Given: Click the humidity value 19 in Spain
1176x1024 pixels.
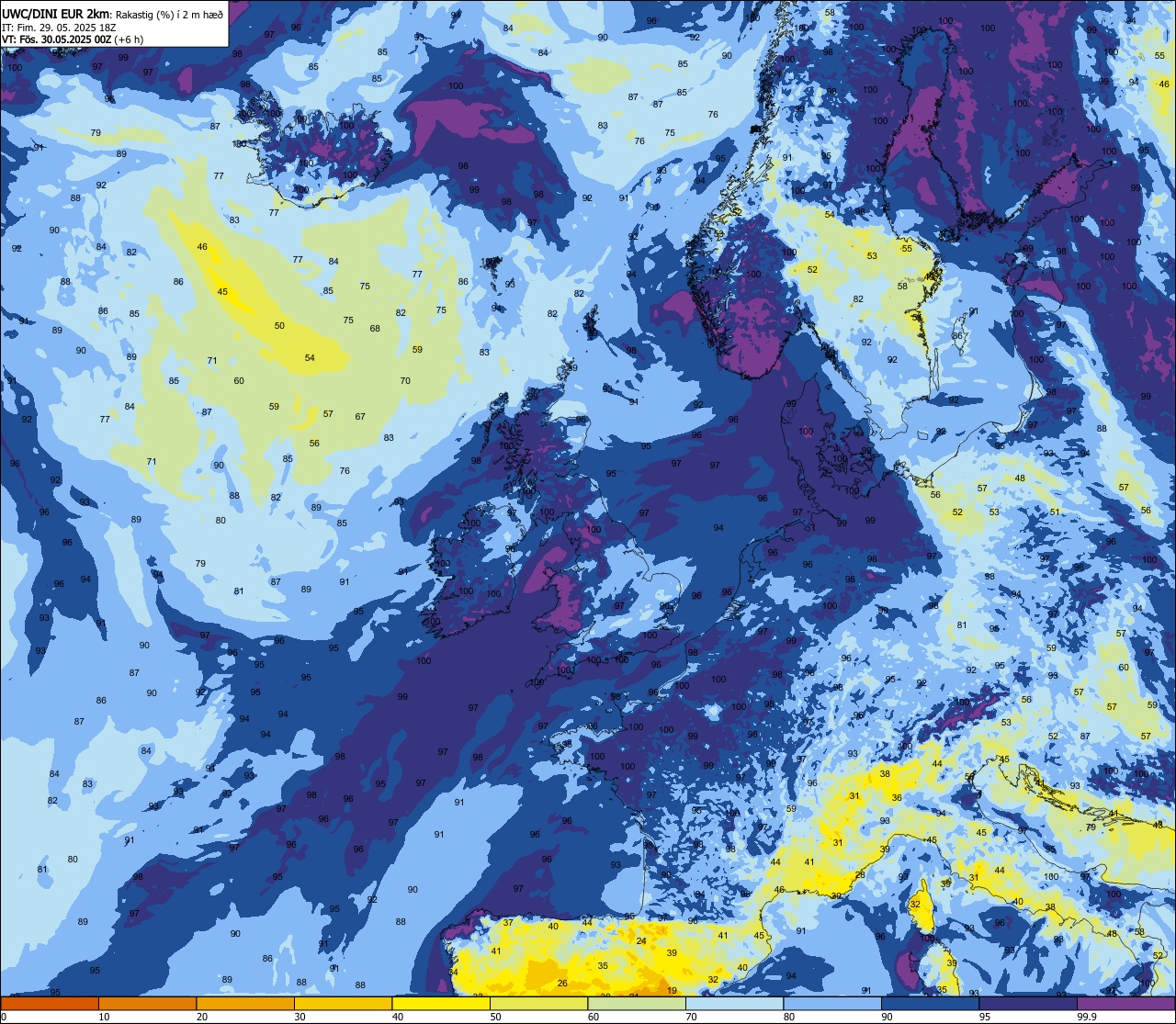Looking at the screenshot, I should [x=673, y=991].
